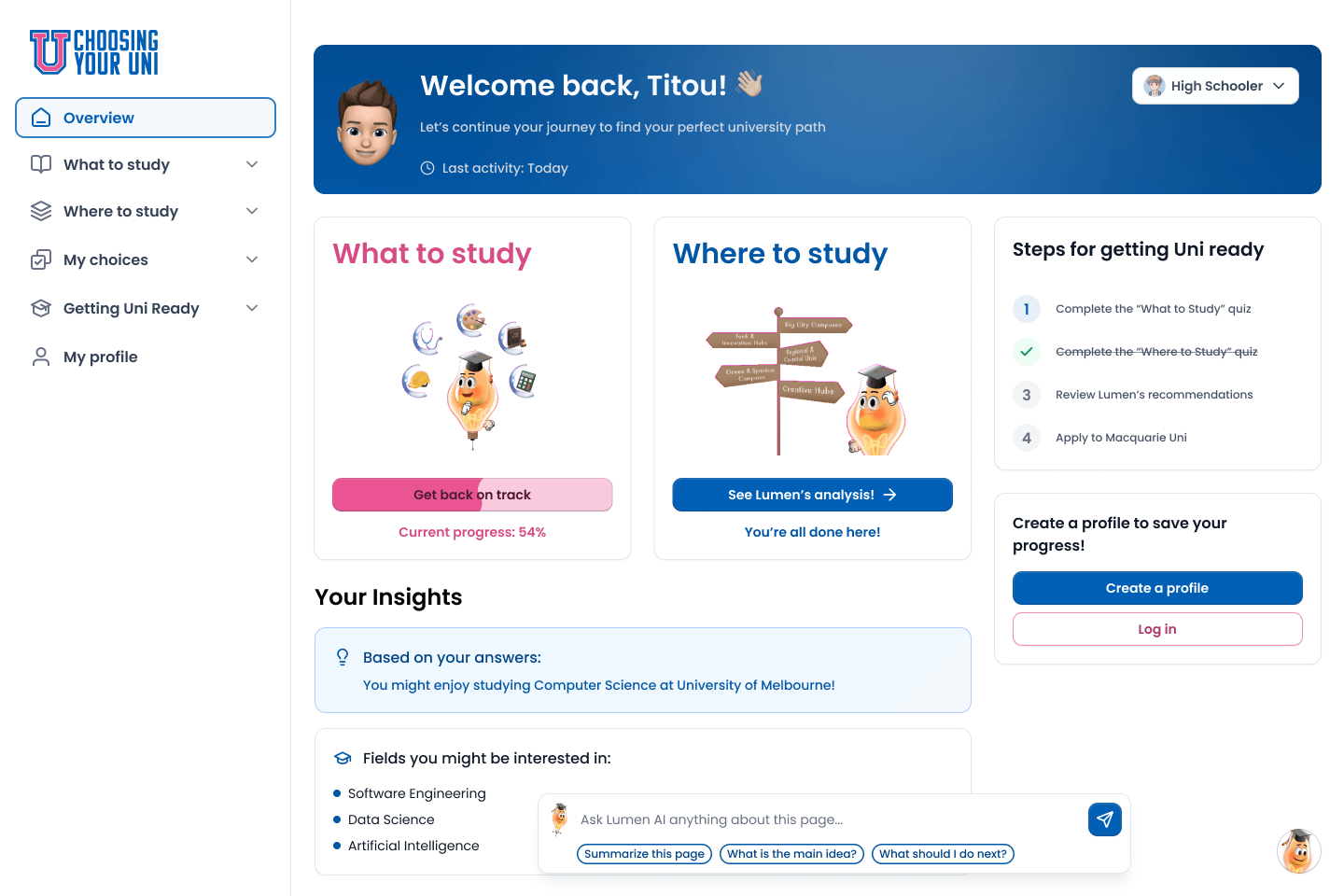Open the floating Lumen mascot at bottom corner

click(1298, 850)
